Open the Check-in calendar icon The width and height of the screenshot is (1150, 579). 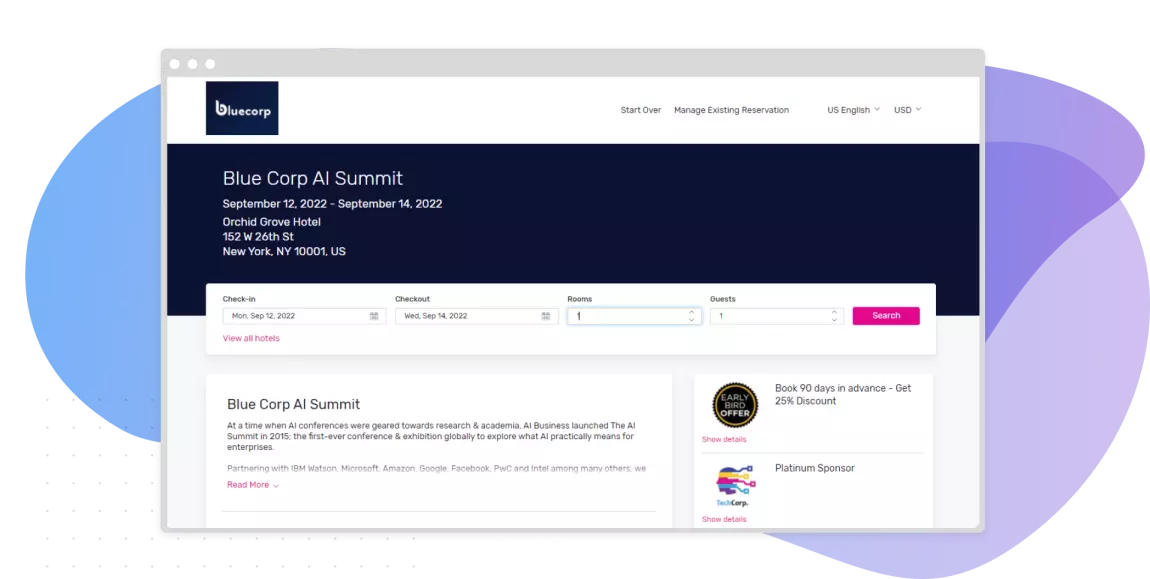point(375,315)
